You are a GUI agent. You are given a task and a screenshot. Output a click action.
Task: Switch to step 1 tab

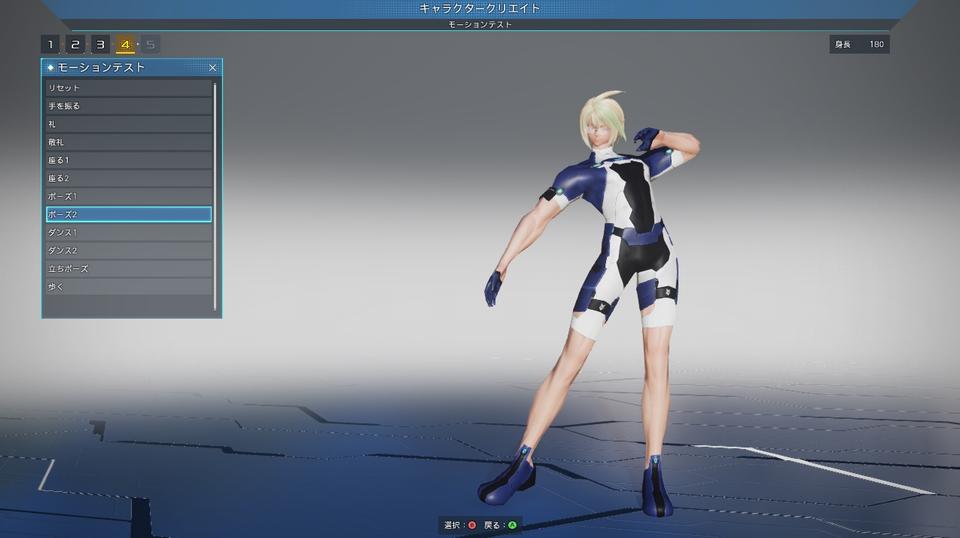[x=50, y=44]
